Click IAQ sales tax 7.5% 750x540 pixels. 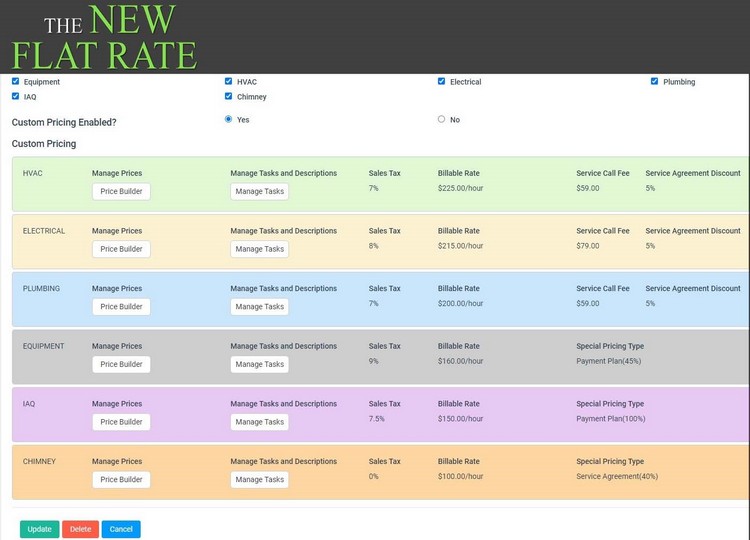[376, 419]
